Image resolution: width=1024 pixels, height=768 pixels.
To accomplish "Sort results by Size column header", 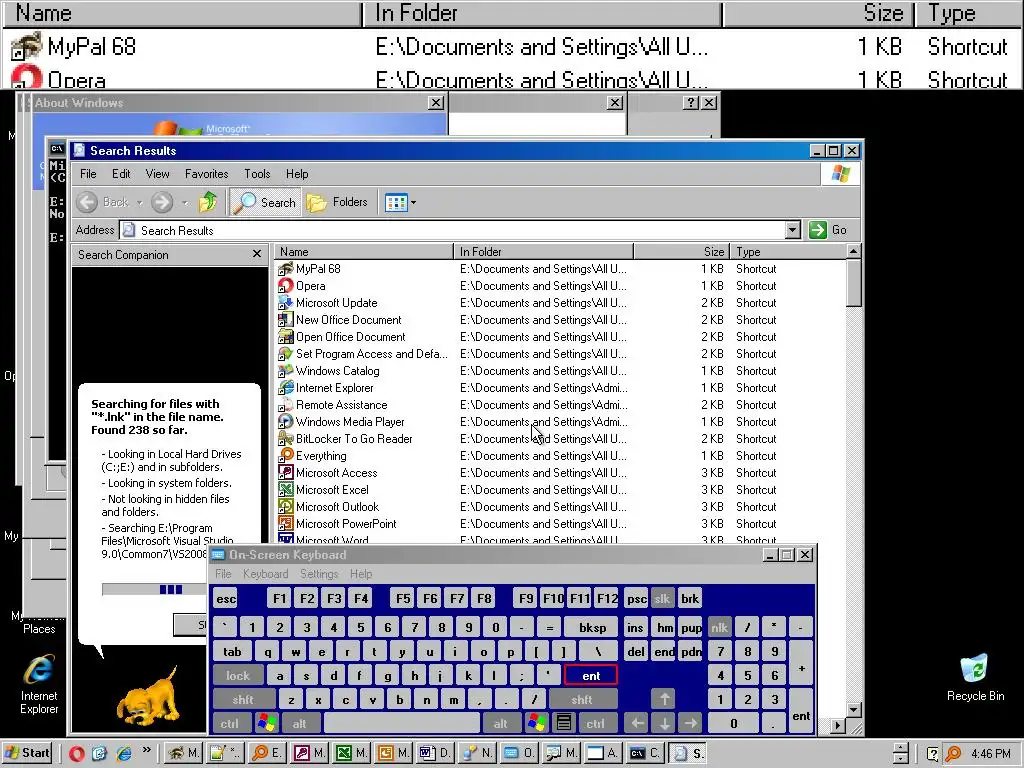I will coord(681,251).
